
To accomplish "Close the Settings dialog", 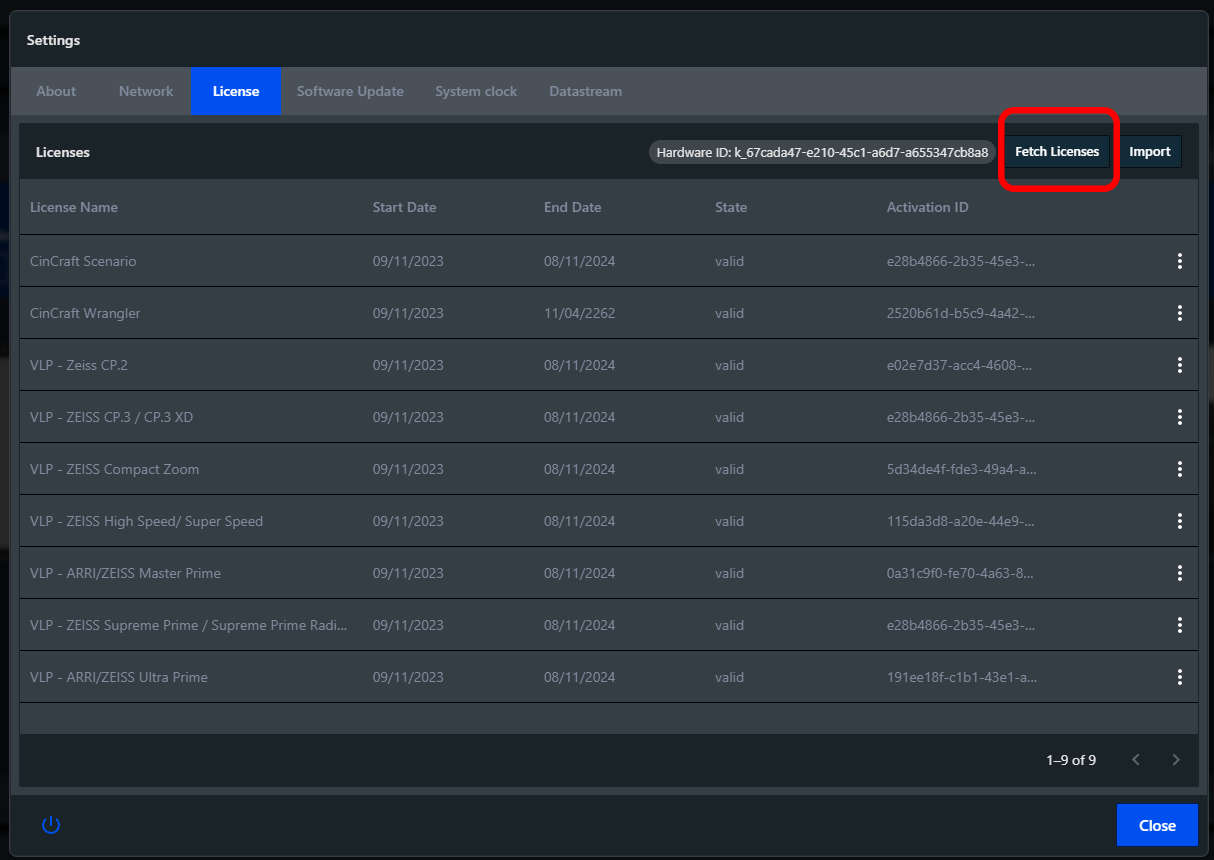I will click(x=1157, y=825).
